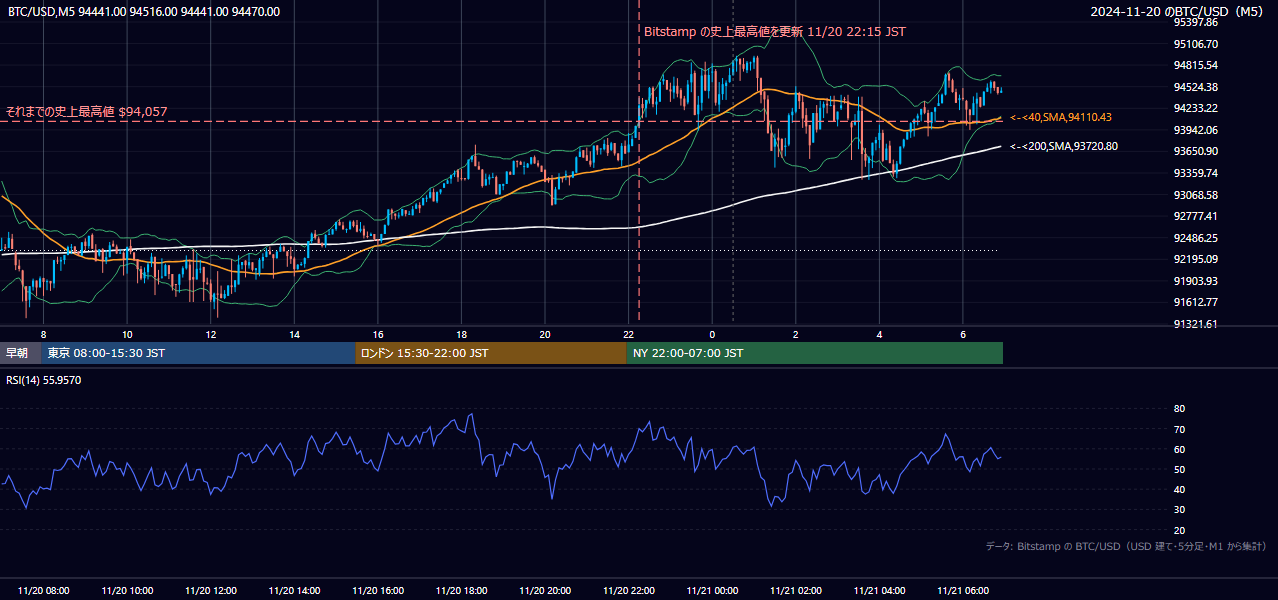Click hour tick 12 under price chart
The width and height of the screenshot is (1278, 600).
(x=211, y=334)
